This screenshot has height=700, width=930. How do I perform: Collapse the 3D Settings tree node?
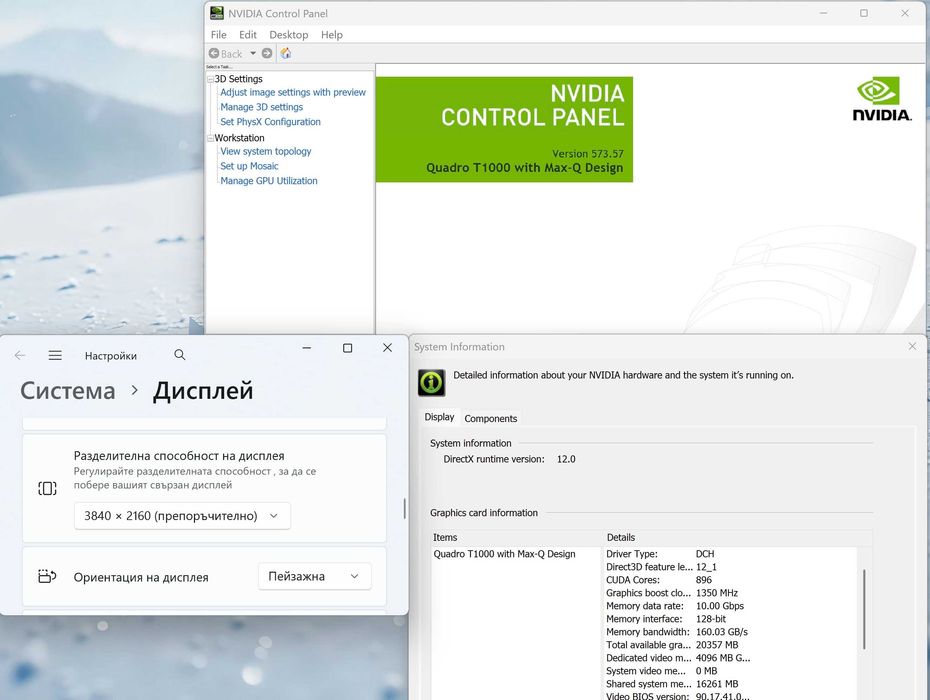coord(210,79)
